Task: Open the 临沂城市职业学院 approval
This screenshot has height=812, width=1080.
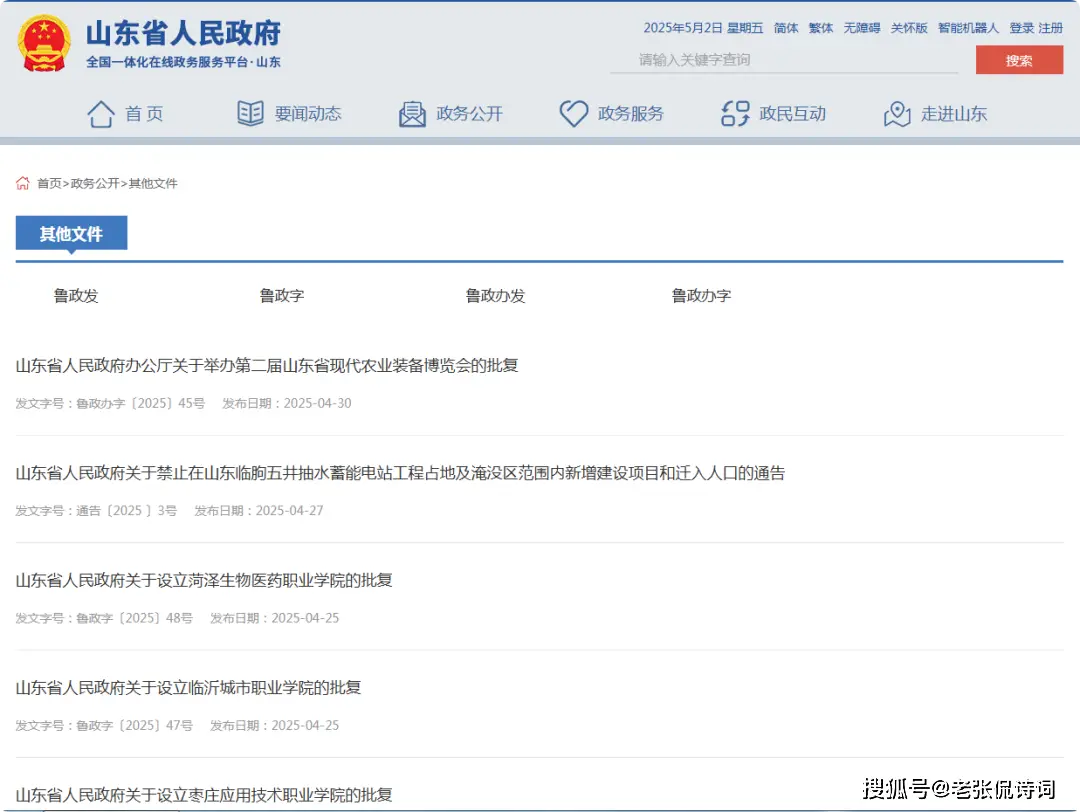Action: tap(188, 688)
